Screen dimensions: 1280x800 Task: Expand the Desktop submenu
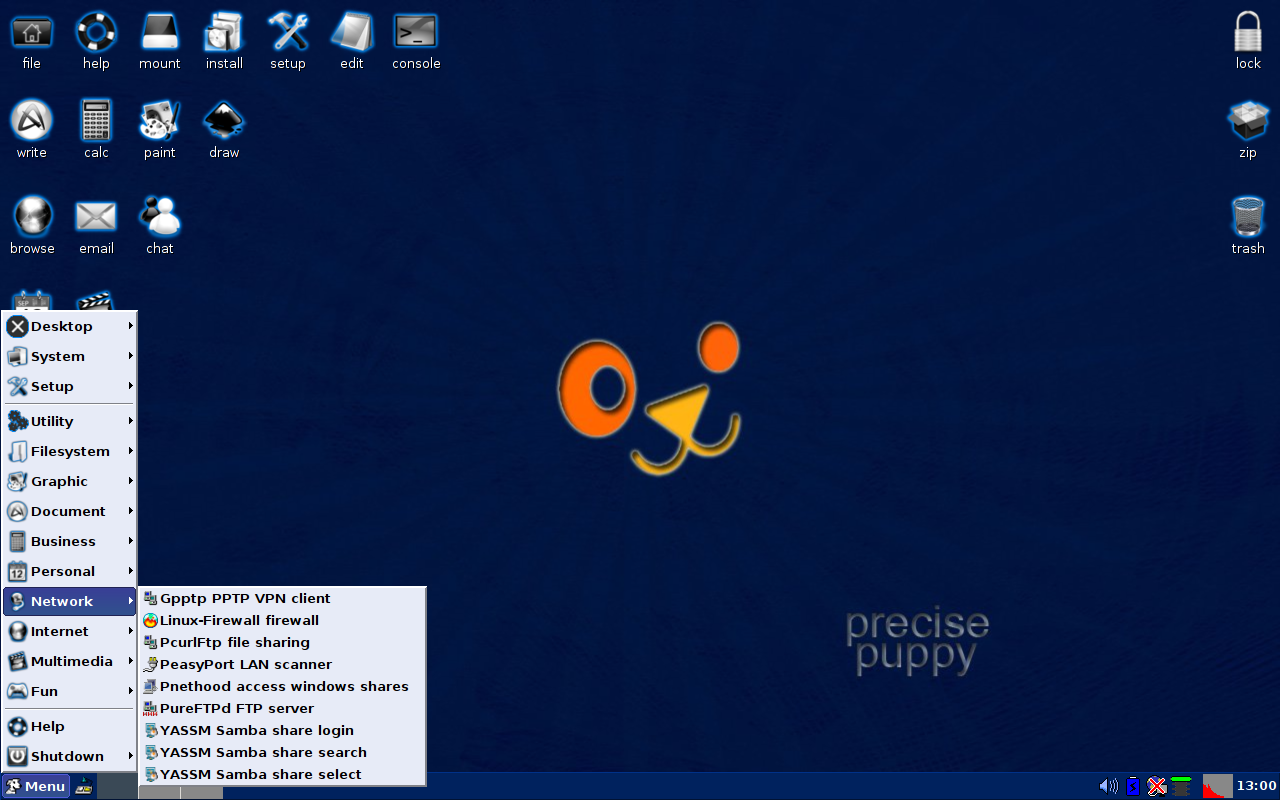70,326
